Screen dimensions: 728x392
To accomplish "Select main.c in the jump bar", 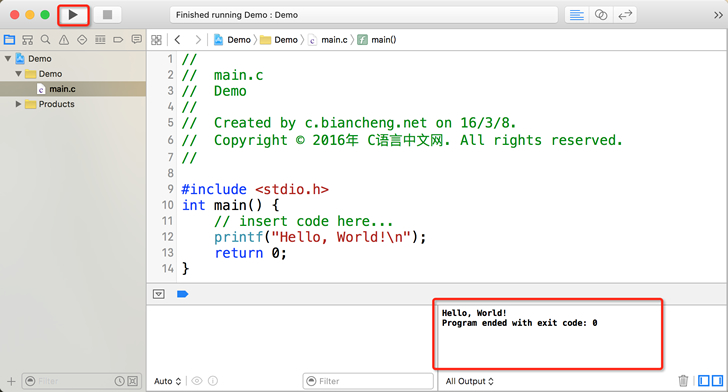I will [x=328, y=40].
